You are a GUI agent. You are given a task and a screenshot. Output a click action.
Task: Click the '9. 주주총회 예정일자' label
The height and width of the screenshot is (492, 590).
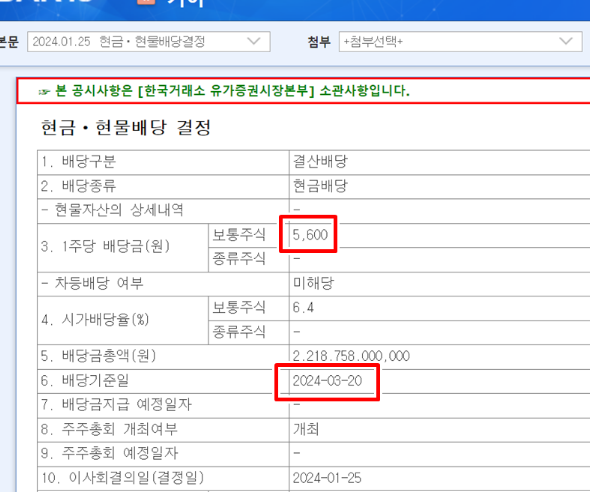pyautogui.click(x=109, y=453)
